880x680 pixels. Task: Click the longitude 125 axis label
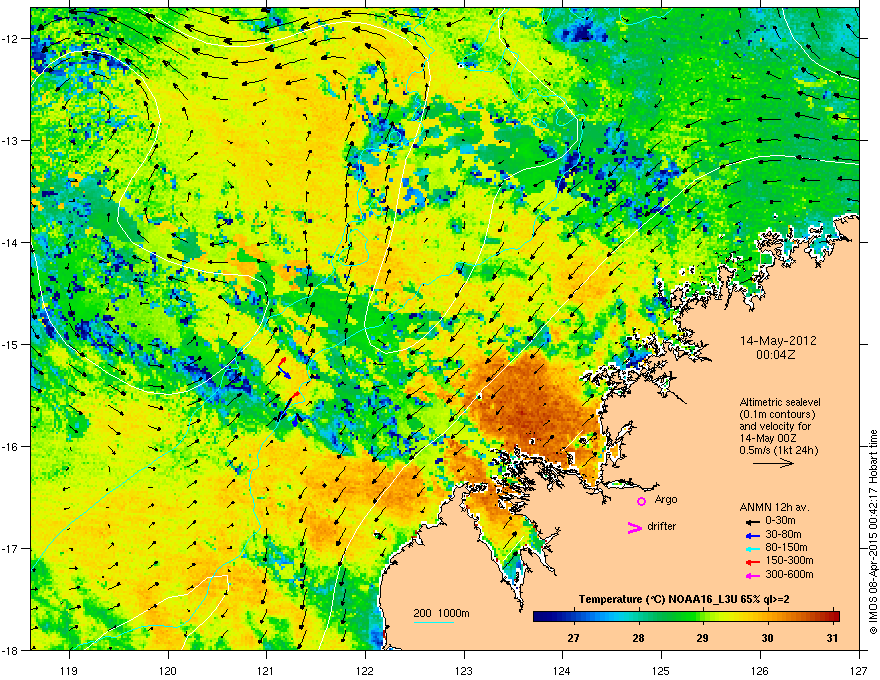pyautogui.click(x=661, y=670)
